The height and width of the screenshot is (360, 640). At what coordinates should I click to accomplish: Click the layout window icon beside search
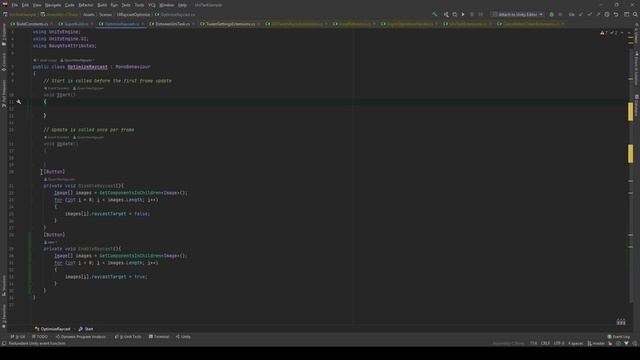click(627, 14)
